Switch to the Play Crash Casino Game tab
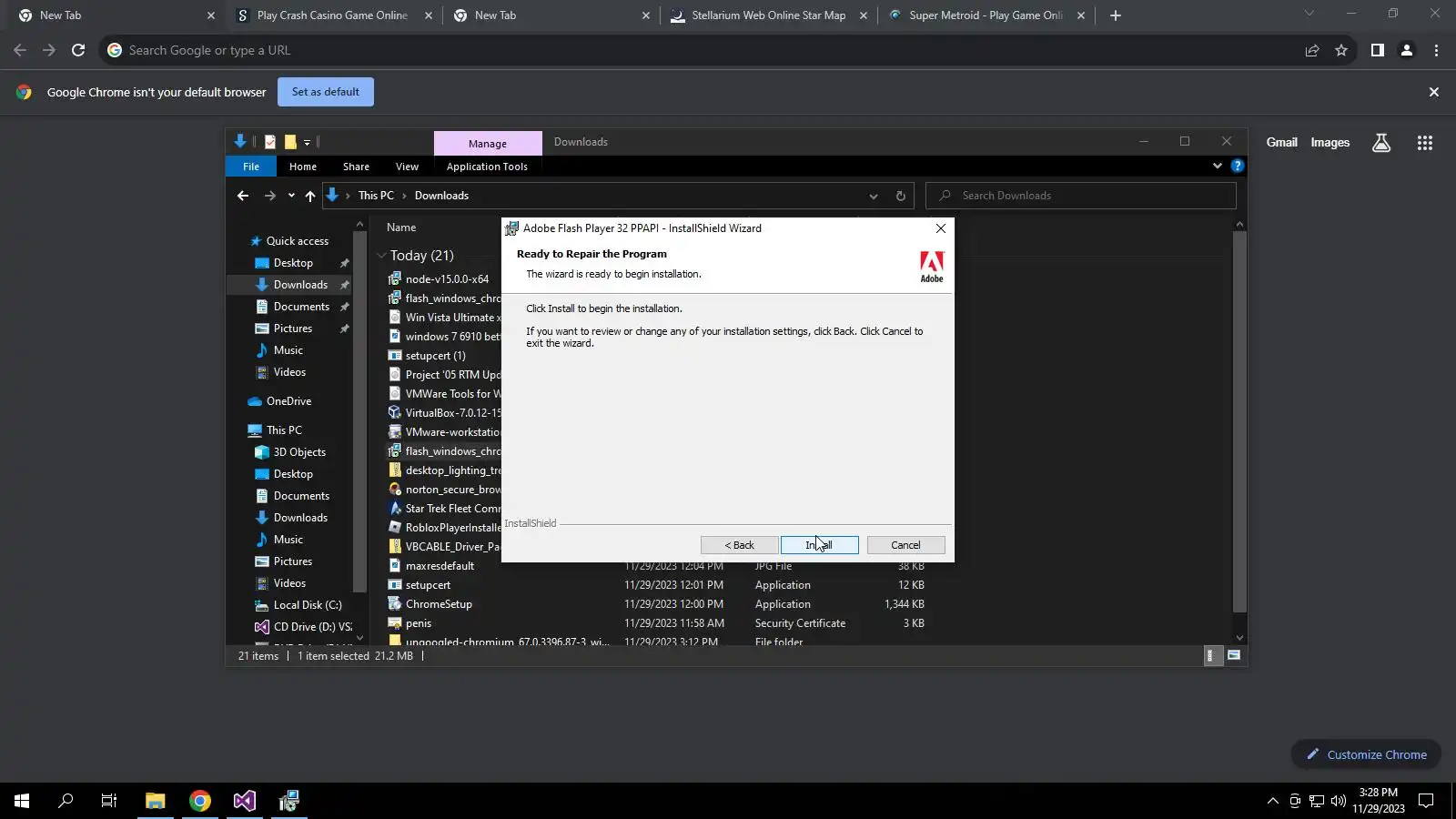The height and width of the screenshot is (819, 1456). (x=333, y=15)
